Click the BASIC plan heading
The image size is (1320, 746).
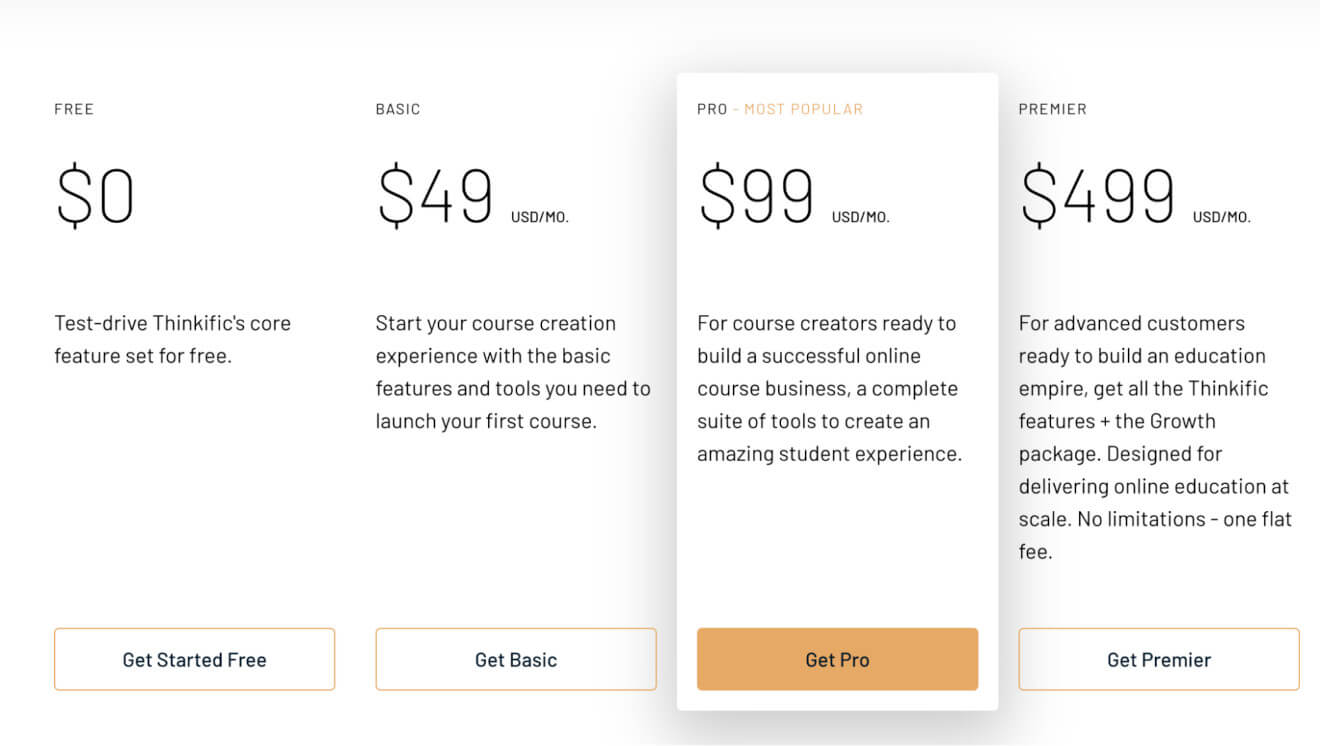[398, 109]
